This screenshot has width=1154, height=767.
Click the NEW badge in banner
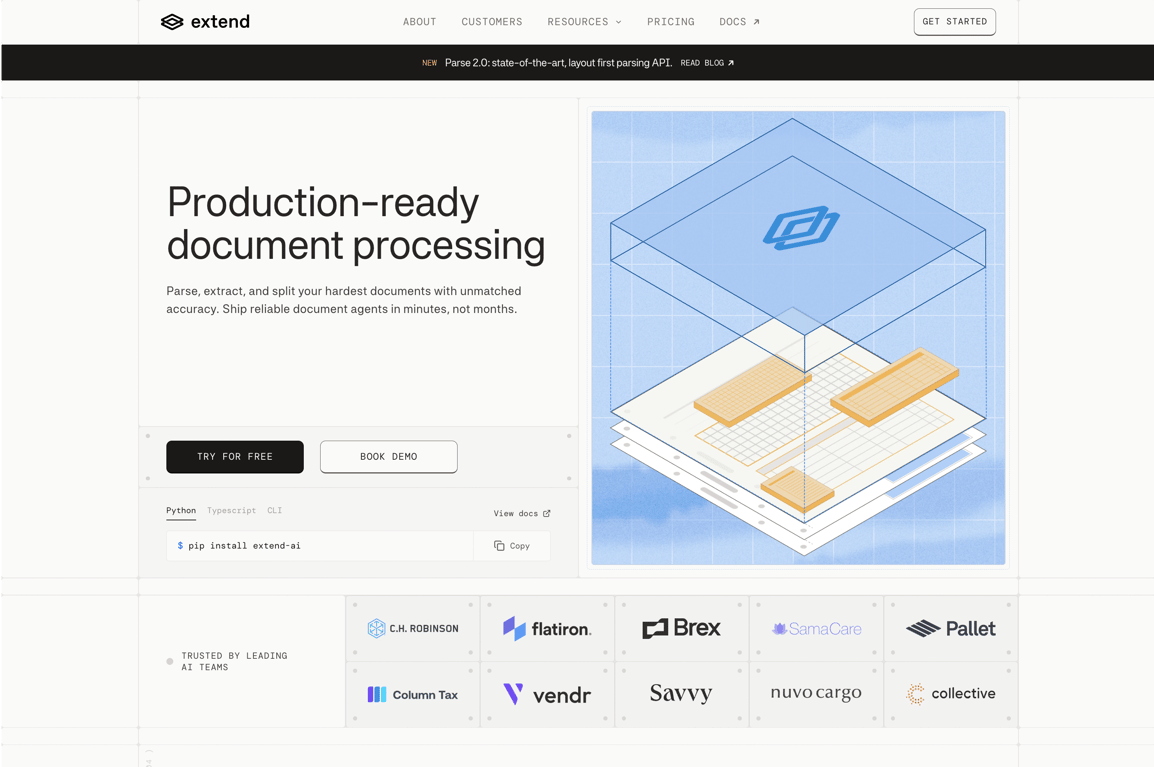pyautogui.click(x=429, y=63)
